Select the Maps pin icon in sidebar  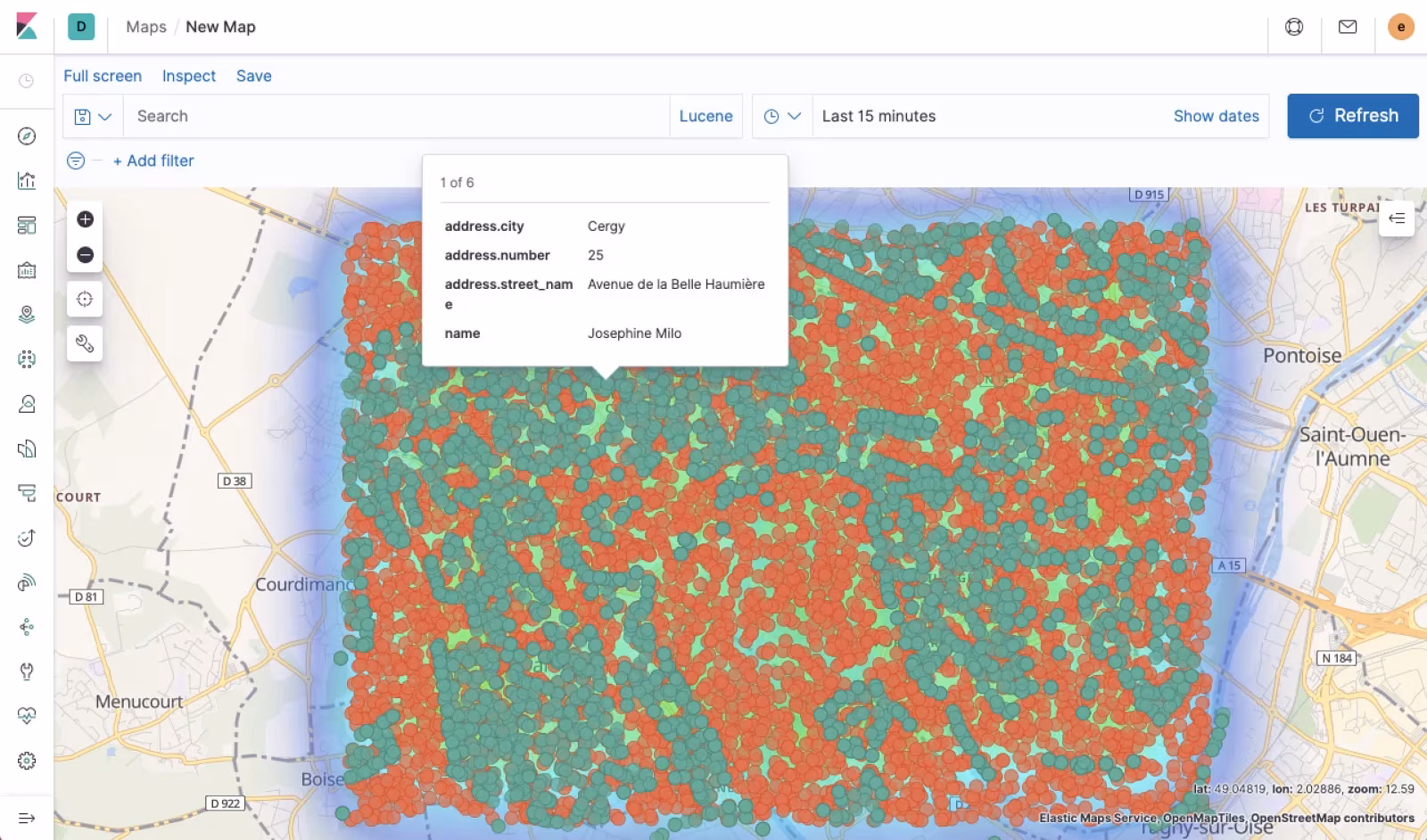coord(27,314)
